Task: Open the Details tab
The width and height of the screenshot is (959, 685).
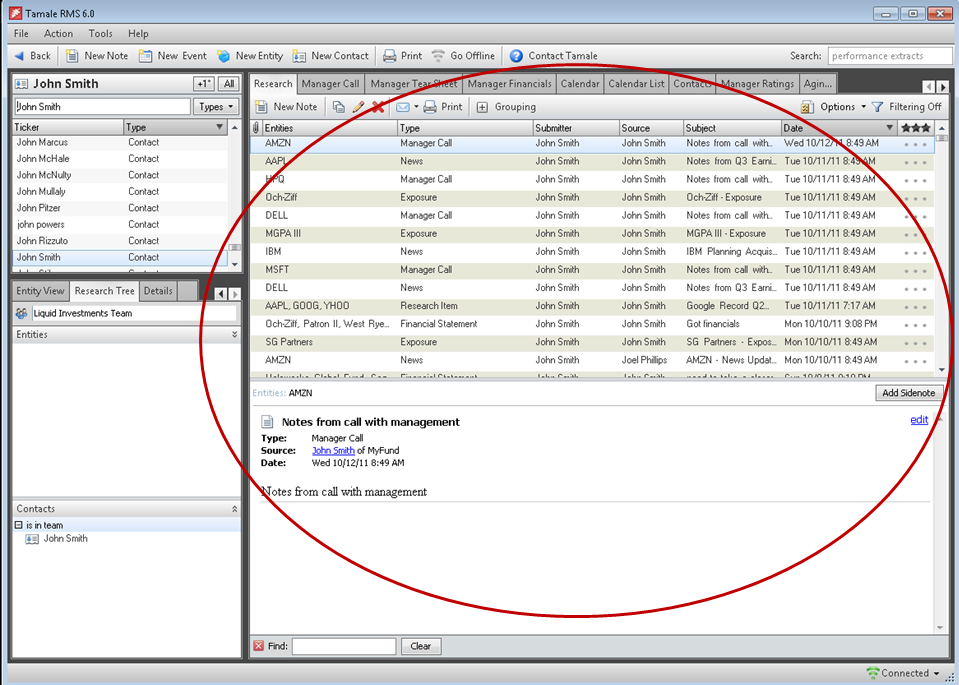Action: 158,291
